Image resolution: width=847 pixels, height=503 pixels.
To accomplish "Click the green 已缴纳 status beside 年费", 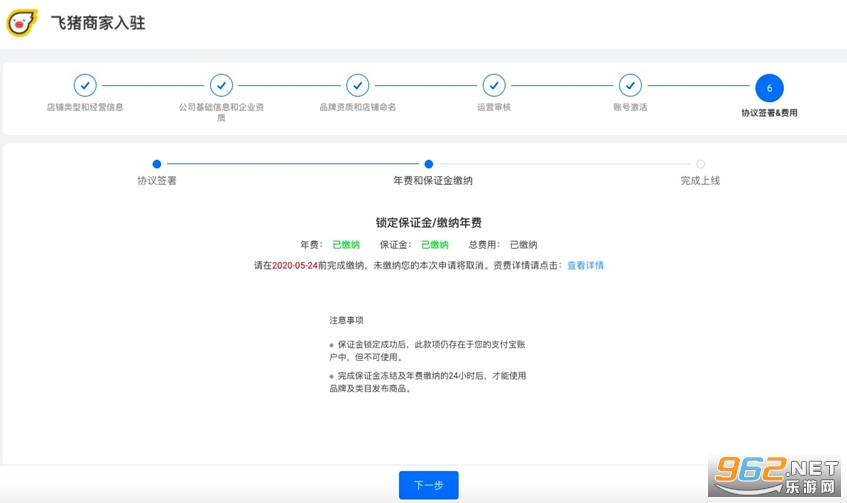I will [346, 245].
